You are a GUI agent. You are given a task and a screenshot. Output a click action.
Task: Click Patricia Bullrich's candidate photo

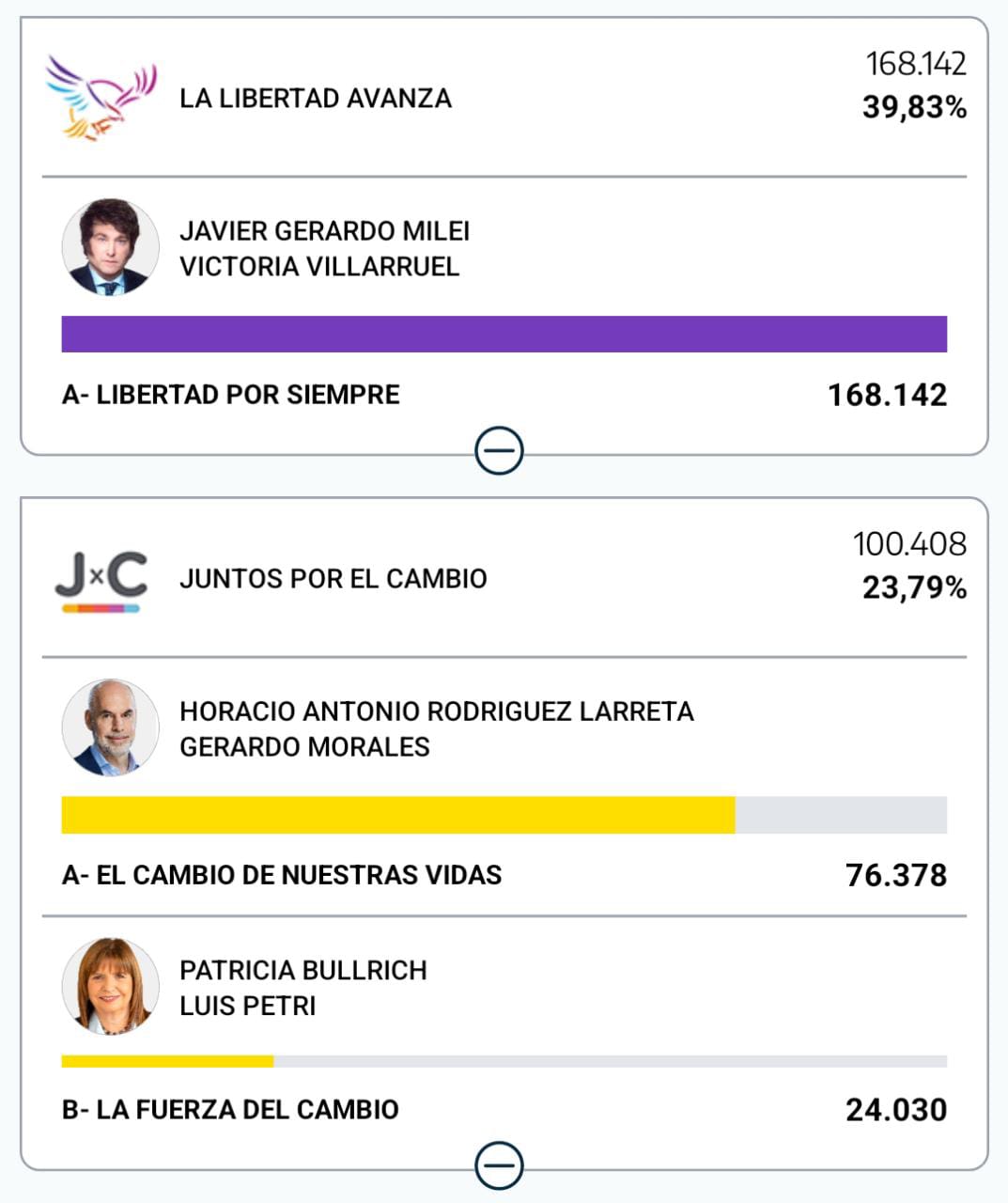(x=110, y=986)
